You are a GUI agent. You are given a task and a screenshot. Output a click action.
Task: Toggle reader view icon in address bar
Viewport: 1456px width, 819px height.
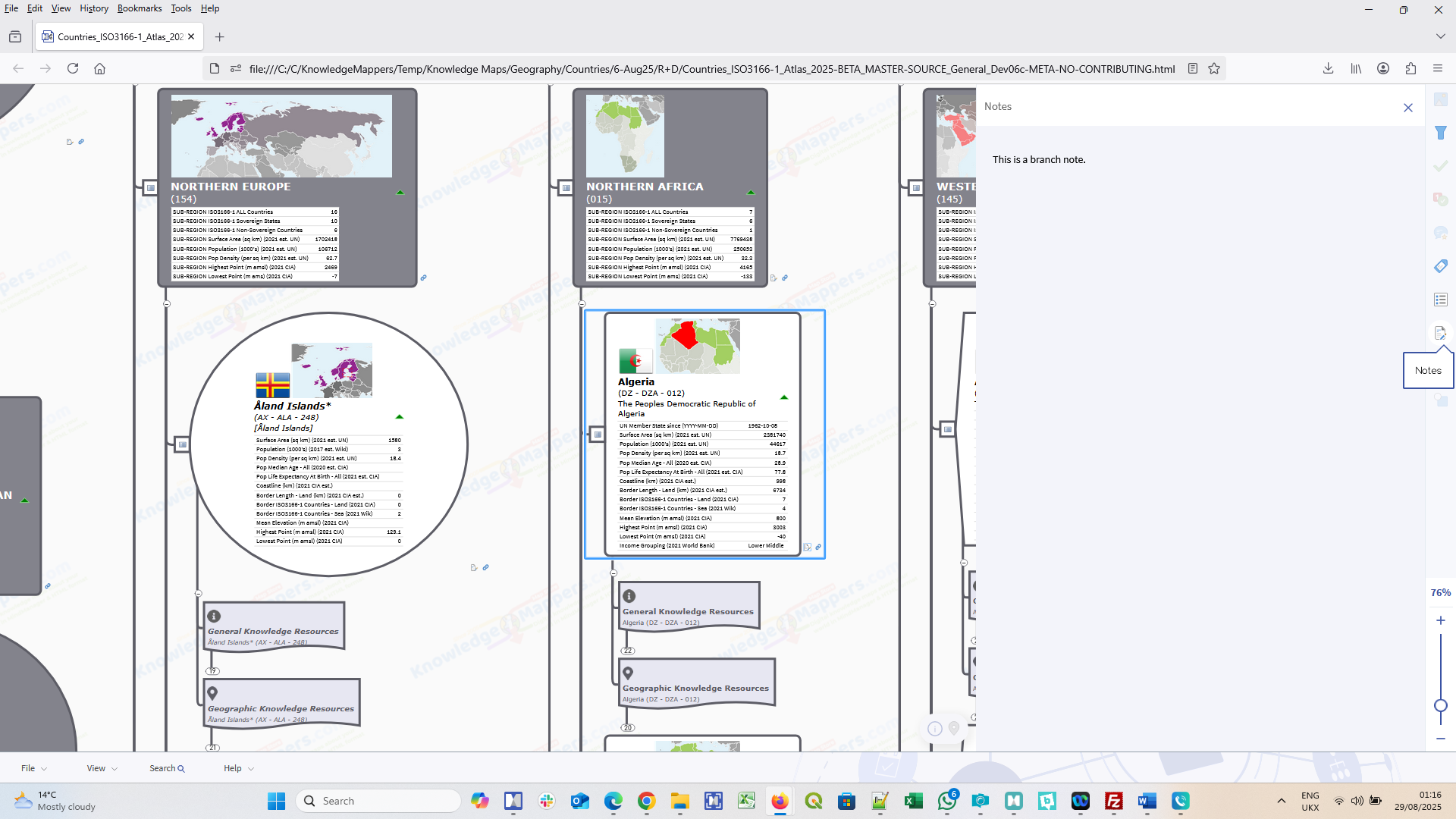click(1193, 68)
